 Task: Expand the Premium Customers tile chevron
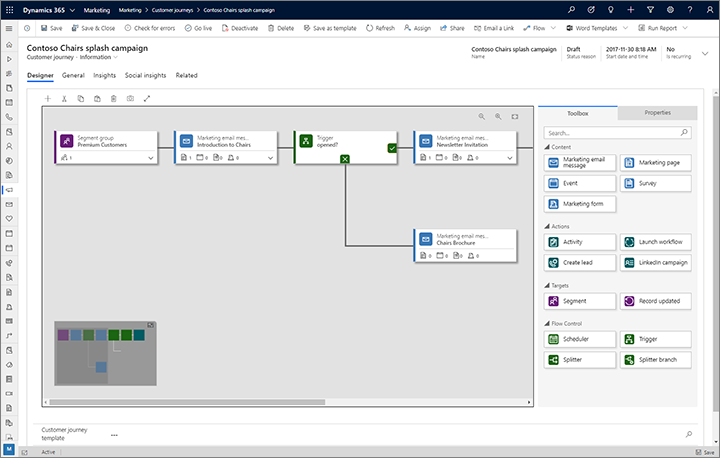(151, 158)
